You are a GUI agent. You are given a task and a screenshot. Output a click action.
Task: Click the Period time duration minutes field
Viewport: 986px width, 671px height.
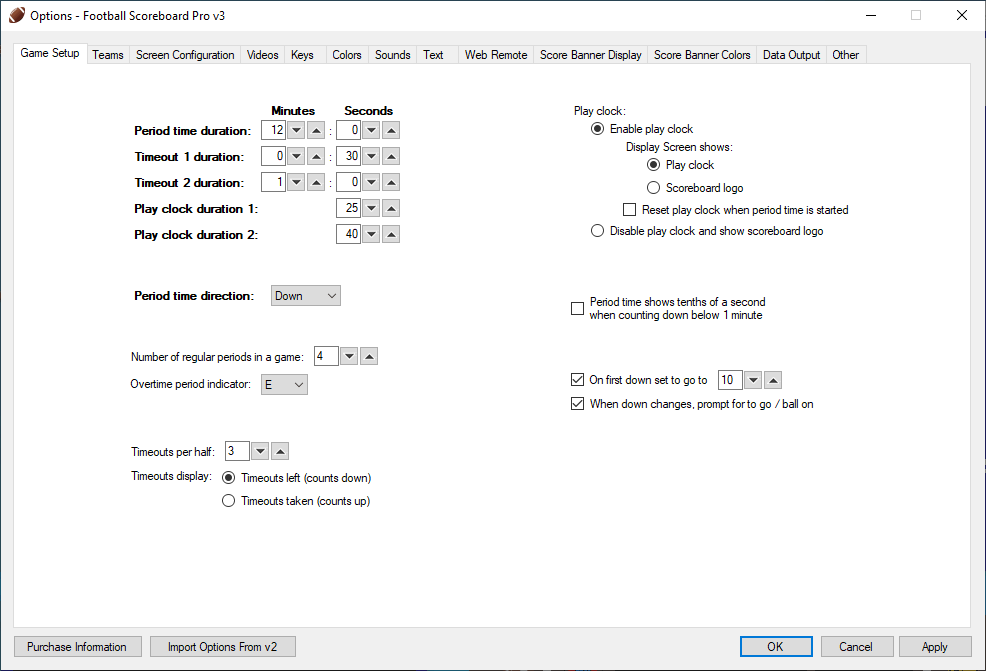[x=273, y=131]
